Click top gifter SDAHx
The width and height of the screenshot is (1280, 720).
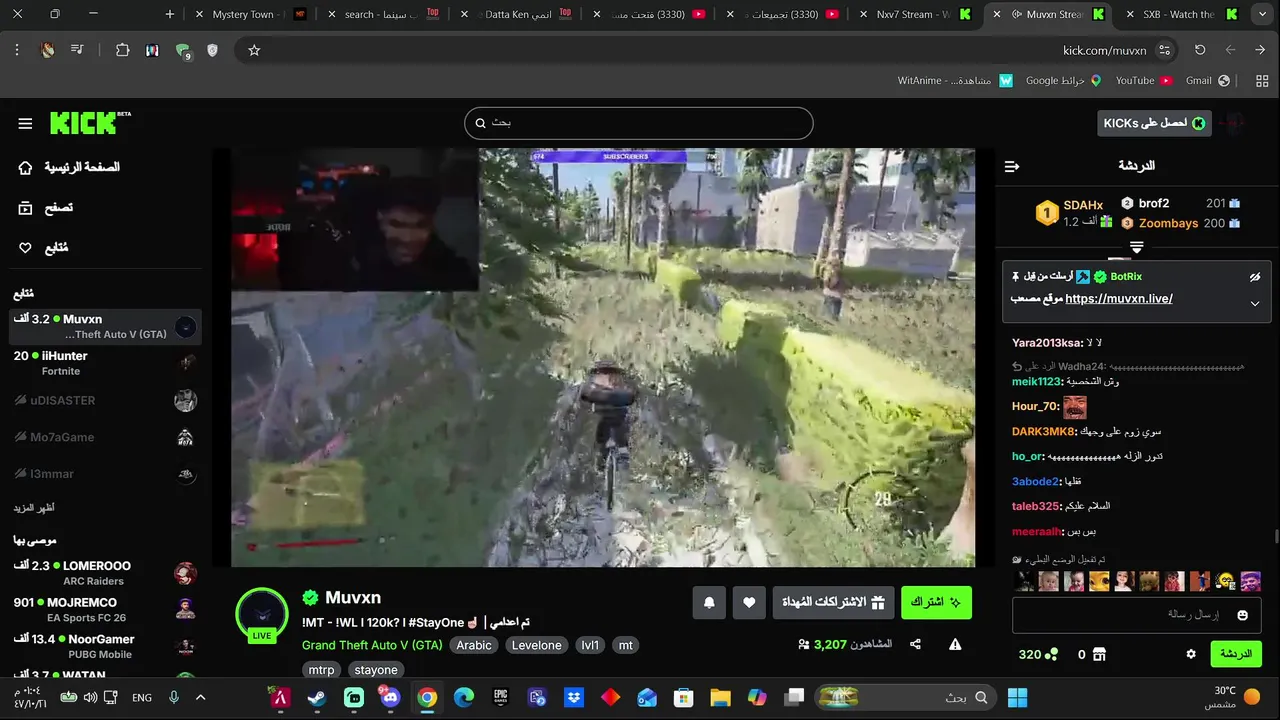tap(1083, 205)
